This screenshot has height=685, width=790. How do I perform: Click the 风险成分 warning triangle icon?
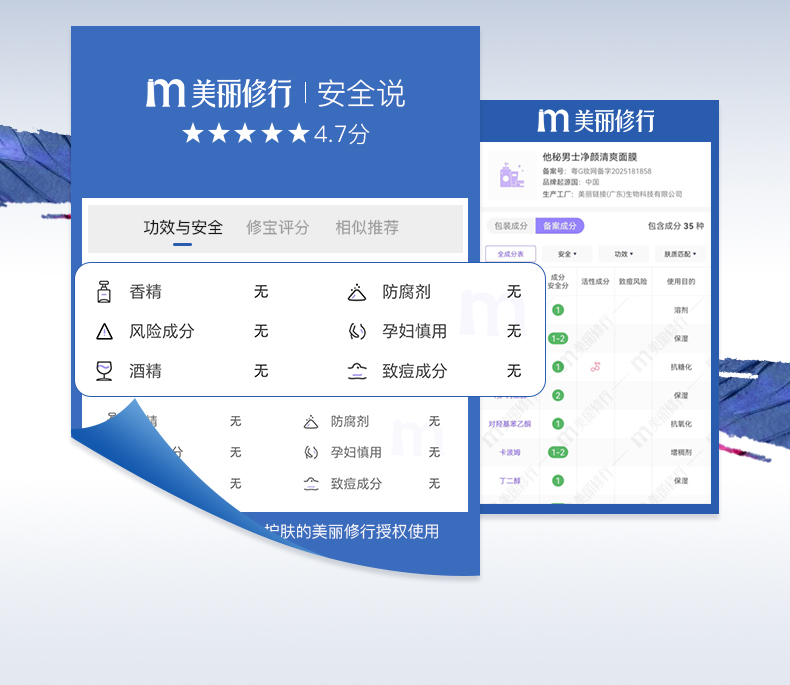click(104, 331)
